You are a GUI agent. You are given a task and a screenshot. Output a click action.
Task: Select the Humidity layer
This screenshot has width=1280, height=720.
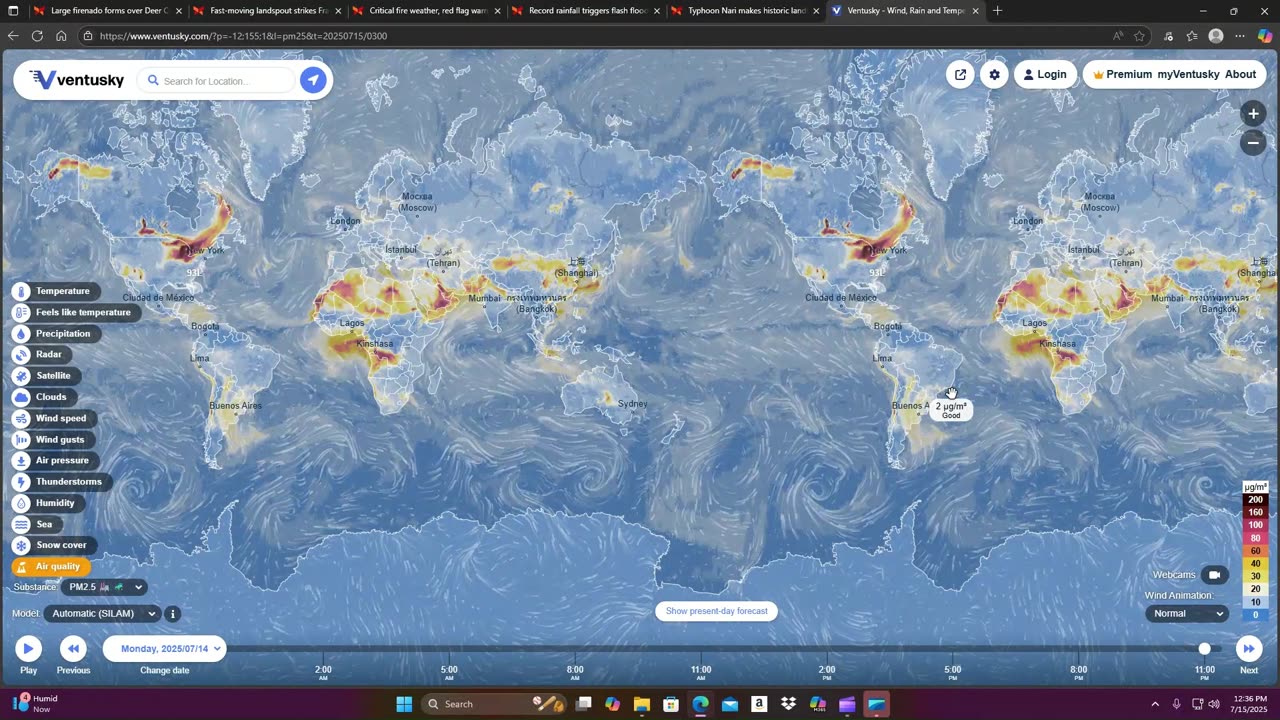point(46,503)
